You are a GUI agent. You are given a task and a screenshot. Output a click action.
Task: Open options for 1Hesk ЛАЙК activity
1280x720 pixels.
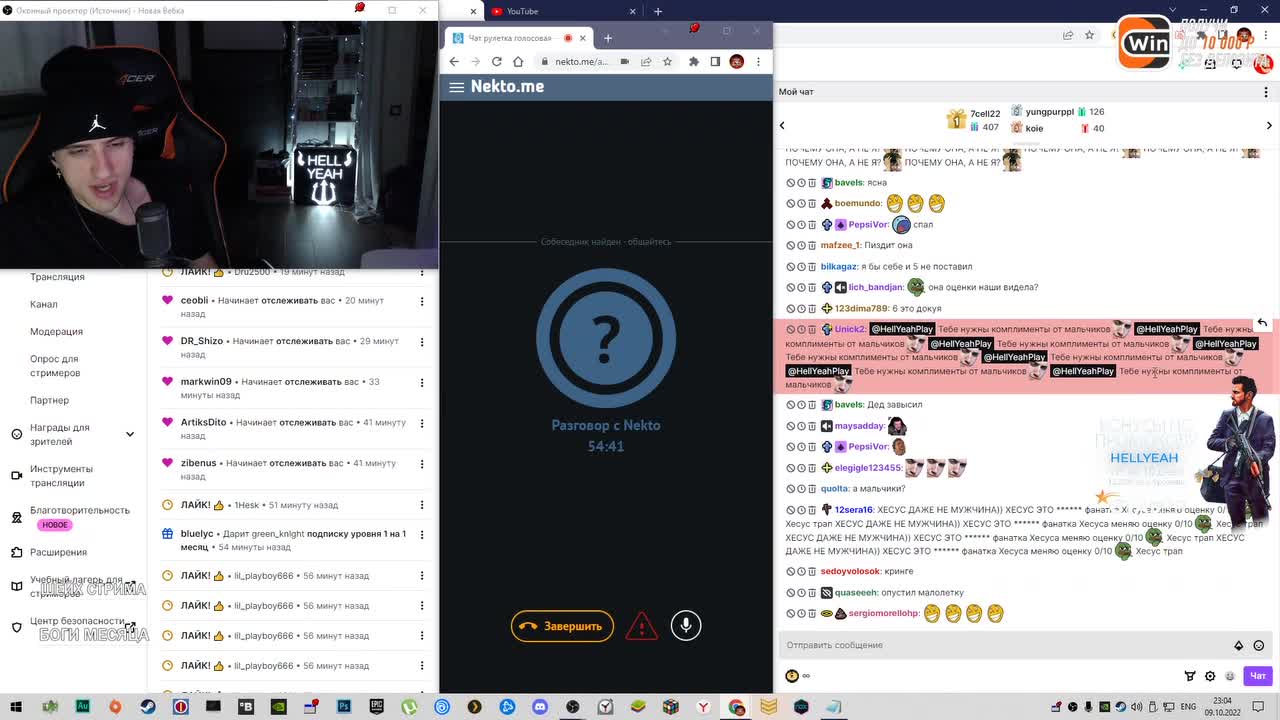[x=422, y=505]
